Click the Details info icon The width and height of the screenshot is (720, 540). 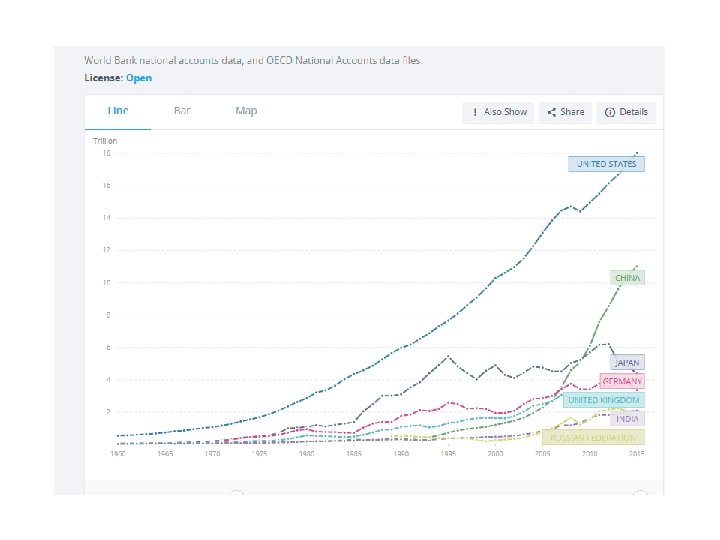(610, 112)
